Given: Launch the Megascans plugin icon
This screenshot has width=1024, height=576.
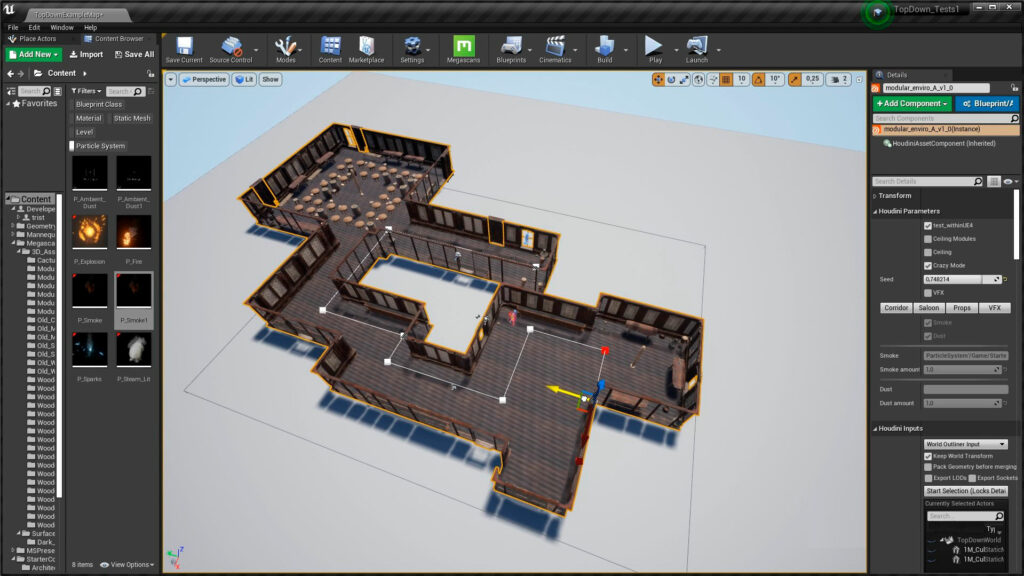Looking at the screenshot, I should pos(463,50).
